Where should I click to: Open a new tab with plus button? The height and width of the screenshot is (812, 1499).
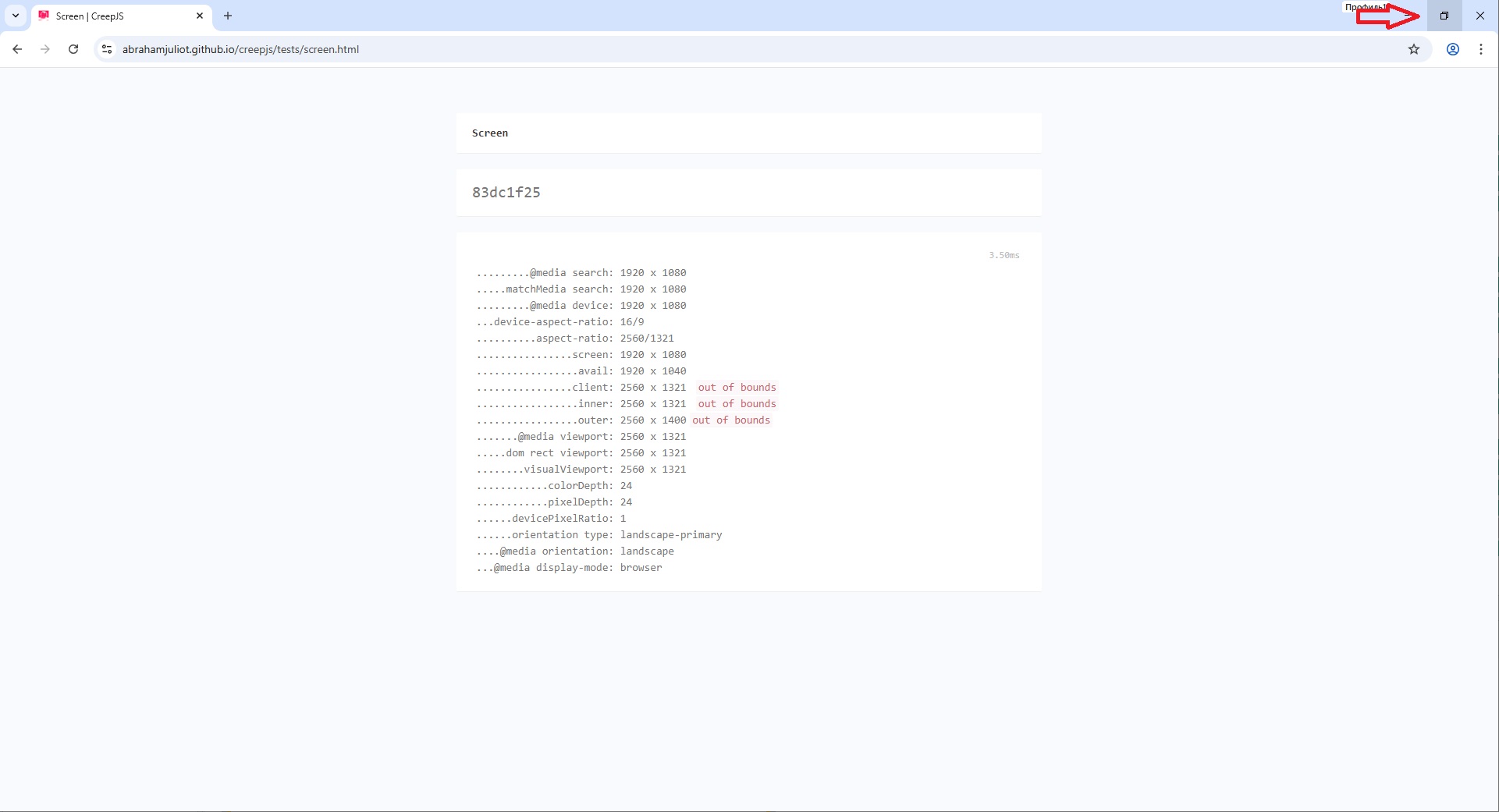tap(228, 16)
